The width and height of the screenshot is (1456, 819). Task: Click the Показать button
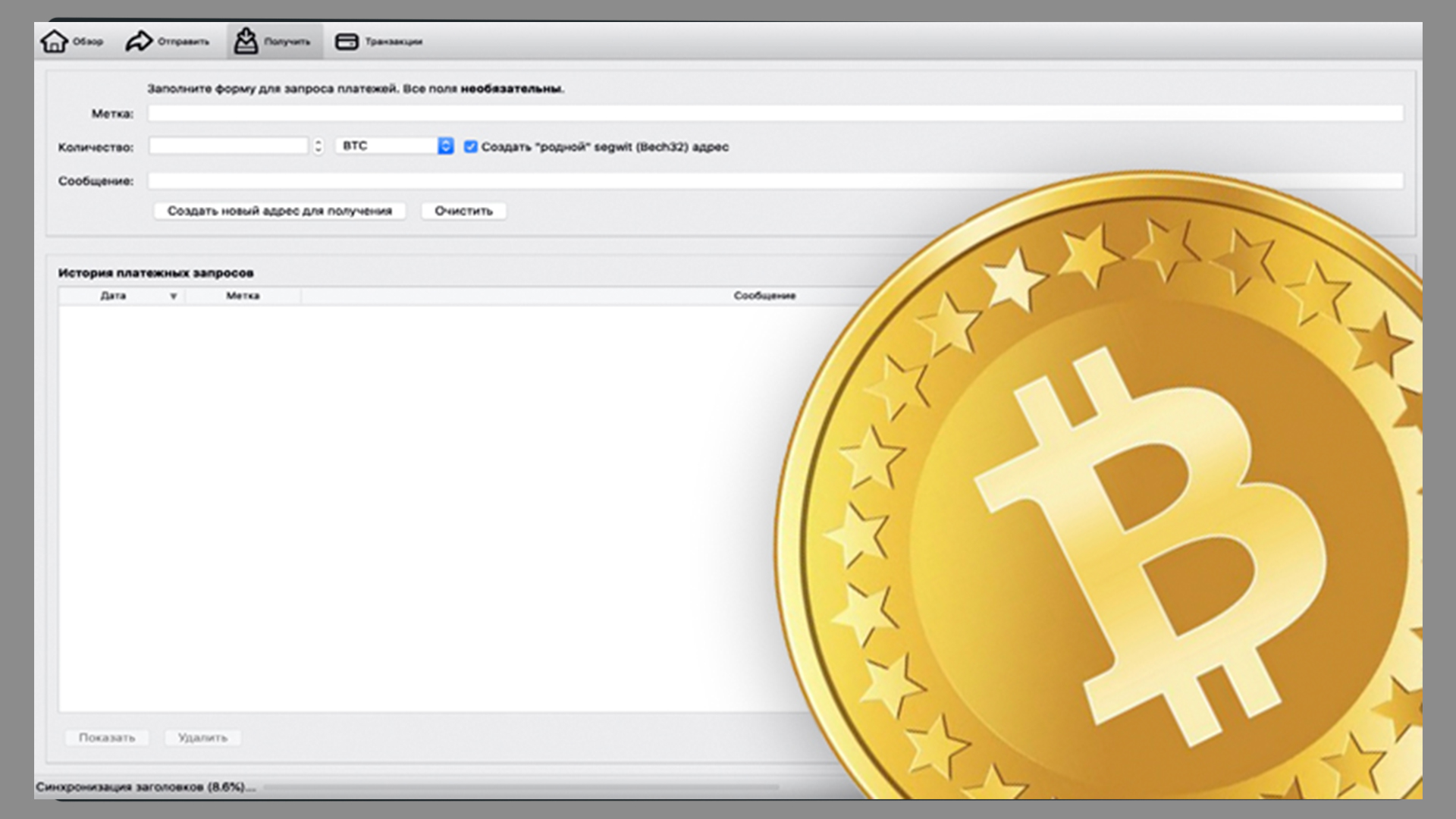(x=107, y=737)
